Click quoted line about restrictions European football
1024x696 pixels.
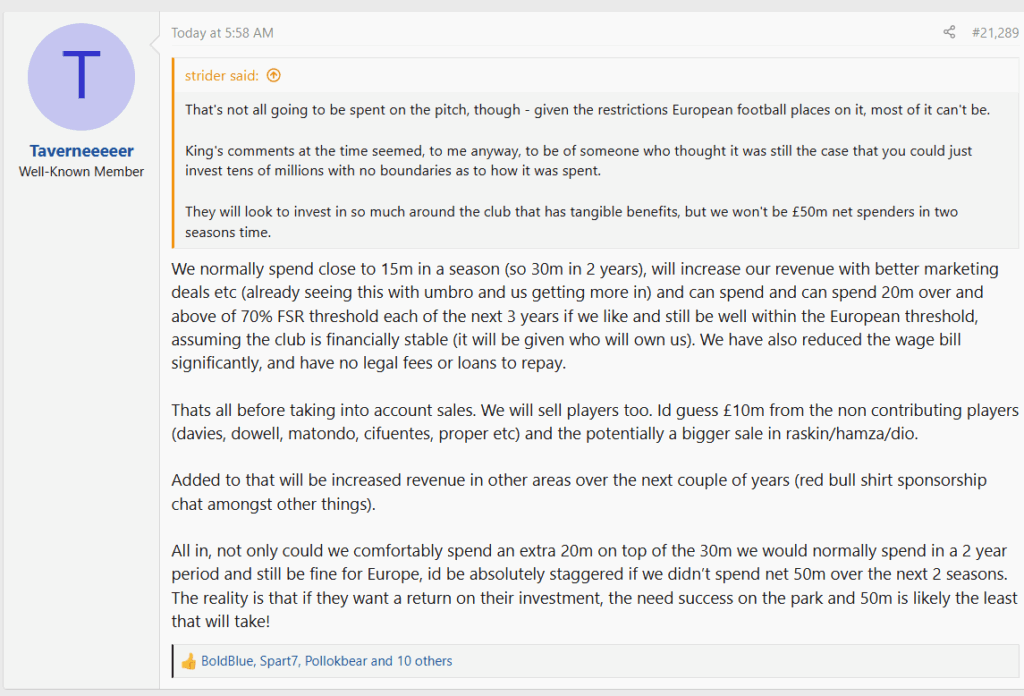click(587, 110)
